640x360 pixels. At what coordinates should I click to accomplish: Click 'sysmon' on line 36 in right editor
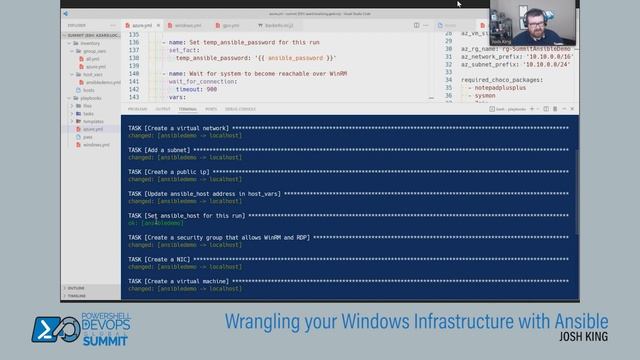point(485,96)
